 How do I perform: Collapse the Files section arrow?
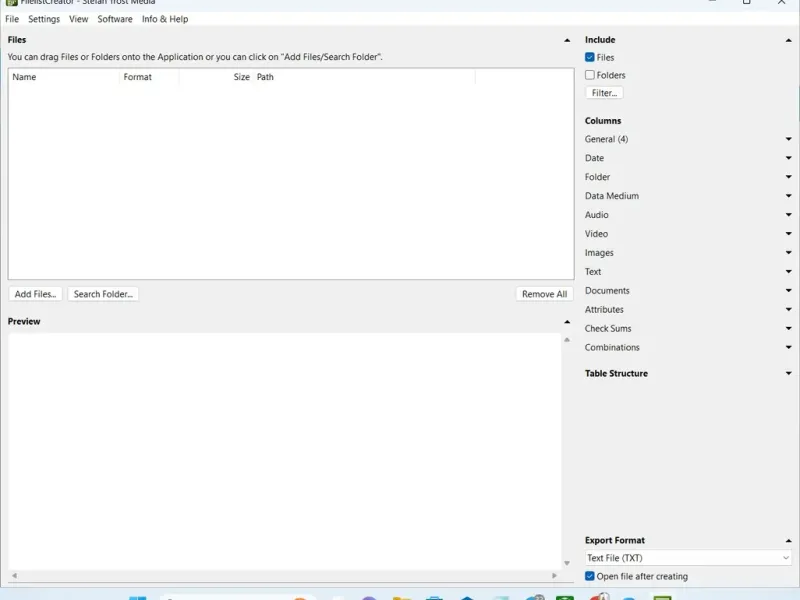click(x=567, y=40)
